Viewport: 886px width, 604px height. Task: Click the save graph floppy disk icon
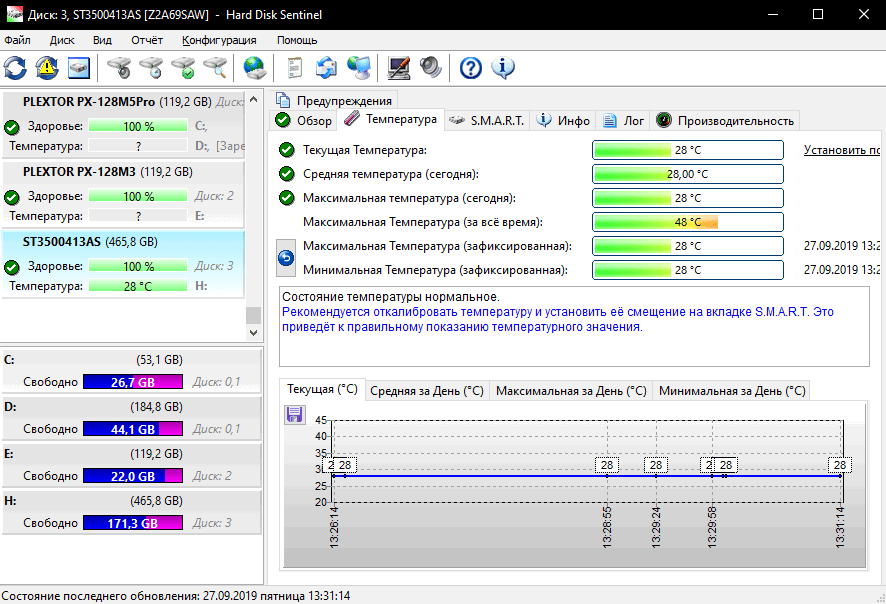(x=294, y=415)
